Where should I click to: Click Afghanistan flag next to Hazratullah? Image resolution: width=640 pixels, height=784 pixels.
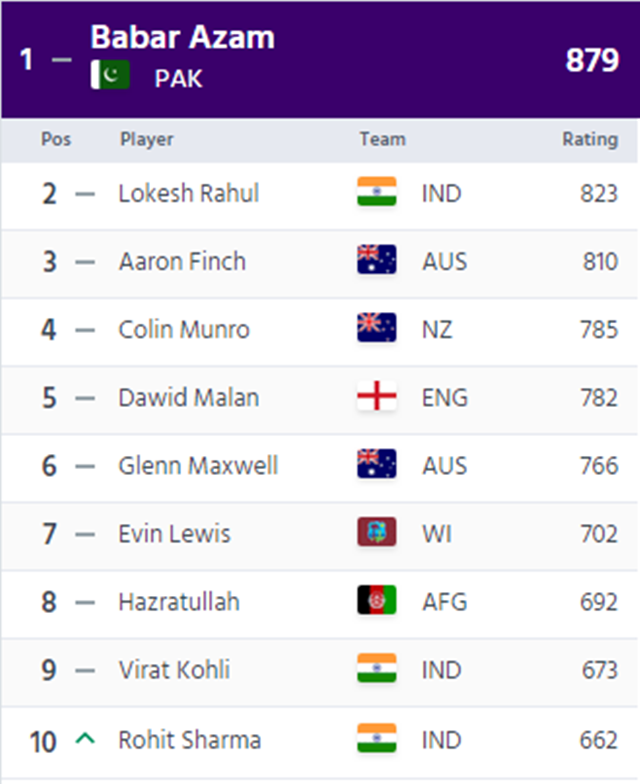pos(377,600)
